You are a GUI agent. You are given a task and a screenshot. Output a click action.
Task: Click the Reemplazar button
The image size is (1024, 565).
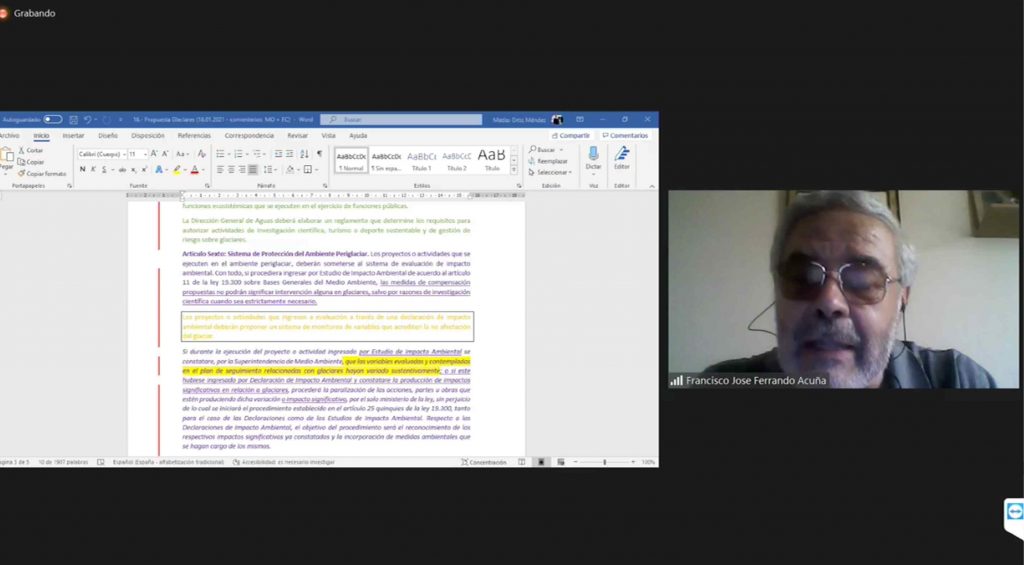click(x=548, y=161)
